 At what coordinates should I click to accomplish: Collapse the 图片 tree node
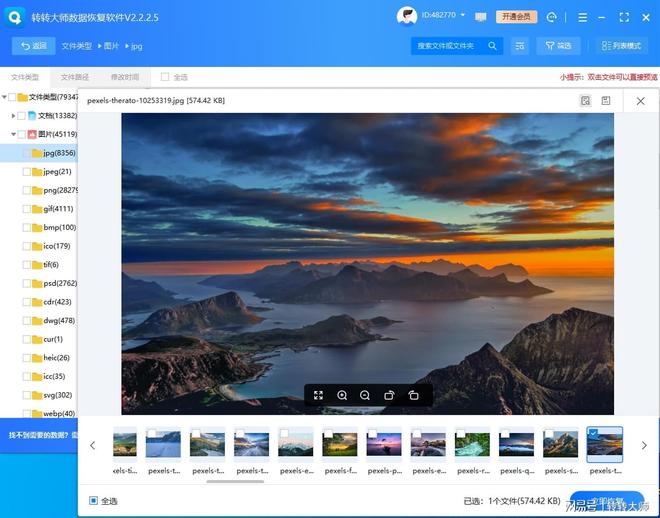click(x=11, y=134)
